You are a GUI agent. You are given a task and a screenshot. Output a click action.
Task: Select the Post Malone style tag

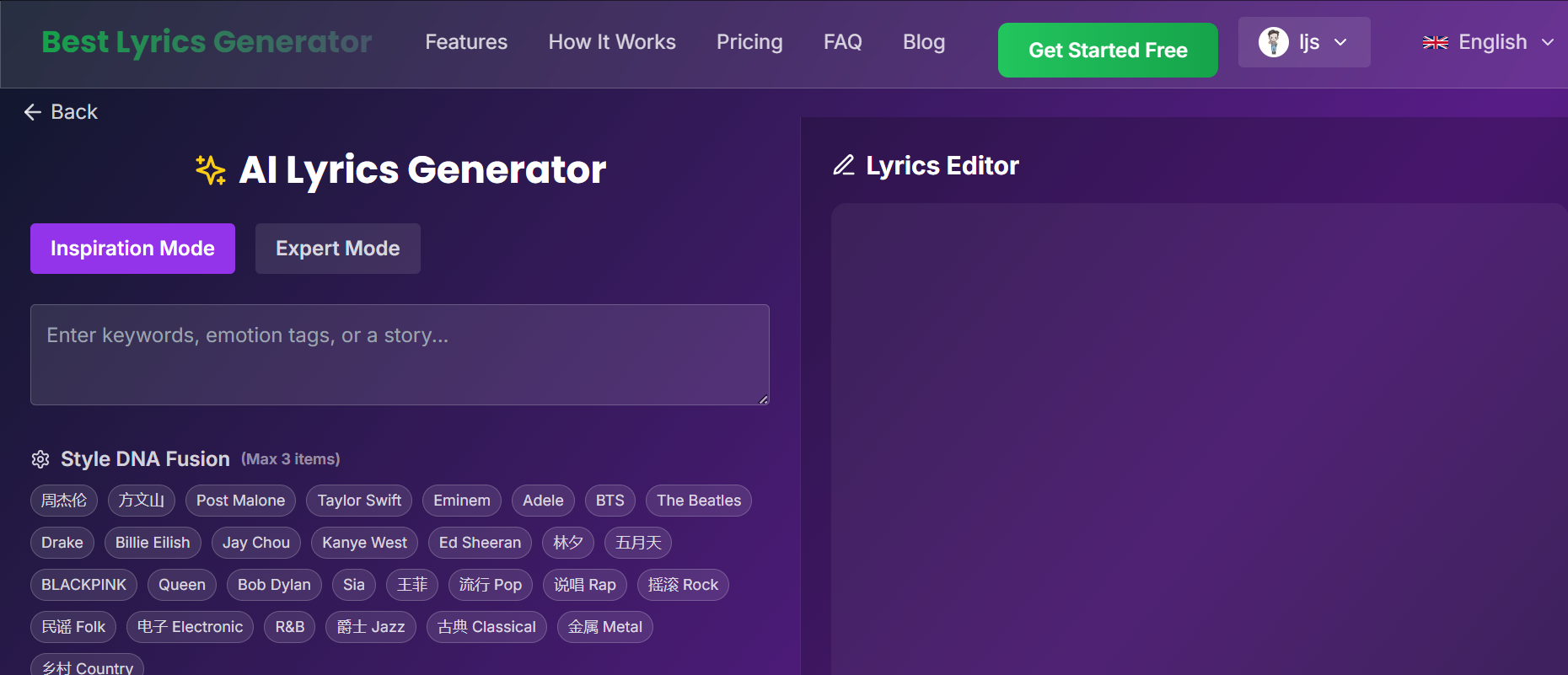(240, 501)
